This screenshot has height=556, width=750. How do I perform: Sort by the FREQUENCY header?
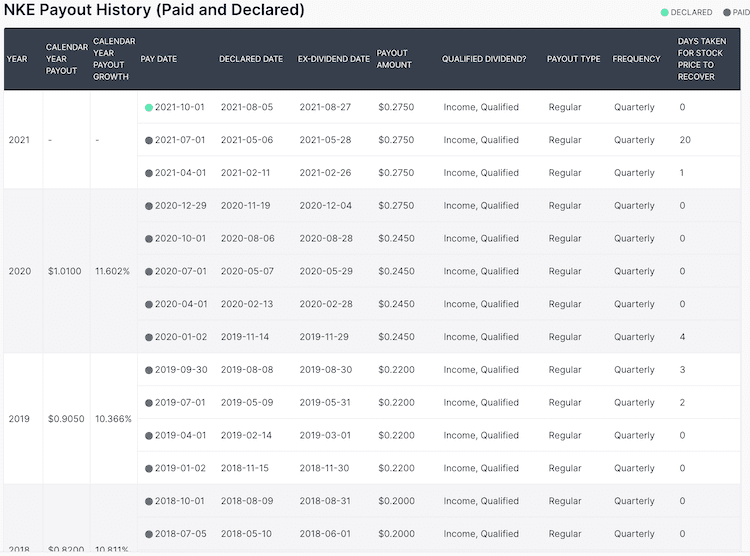(636, 59)
